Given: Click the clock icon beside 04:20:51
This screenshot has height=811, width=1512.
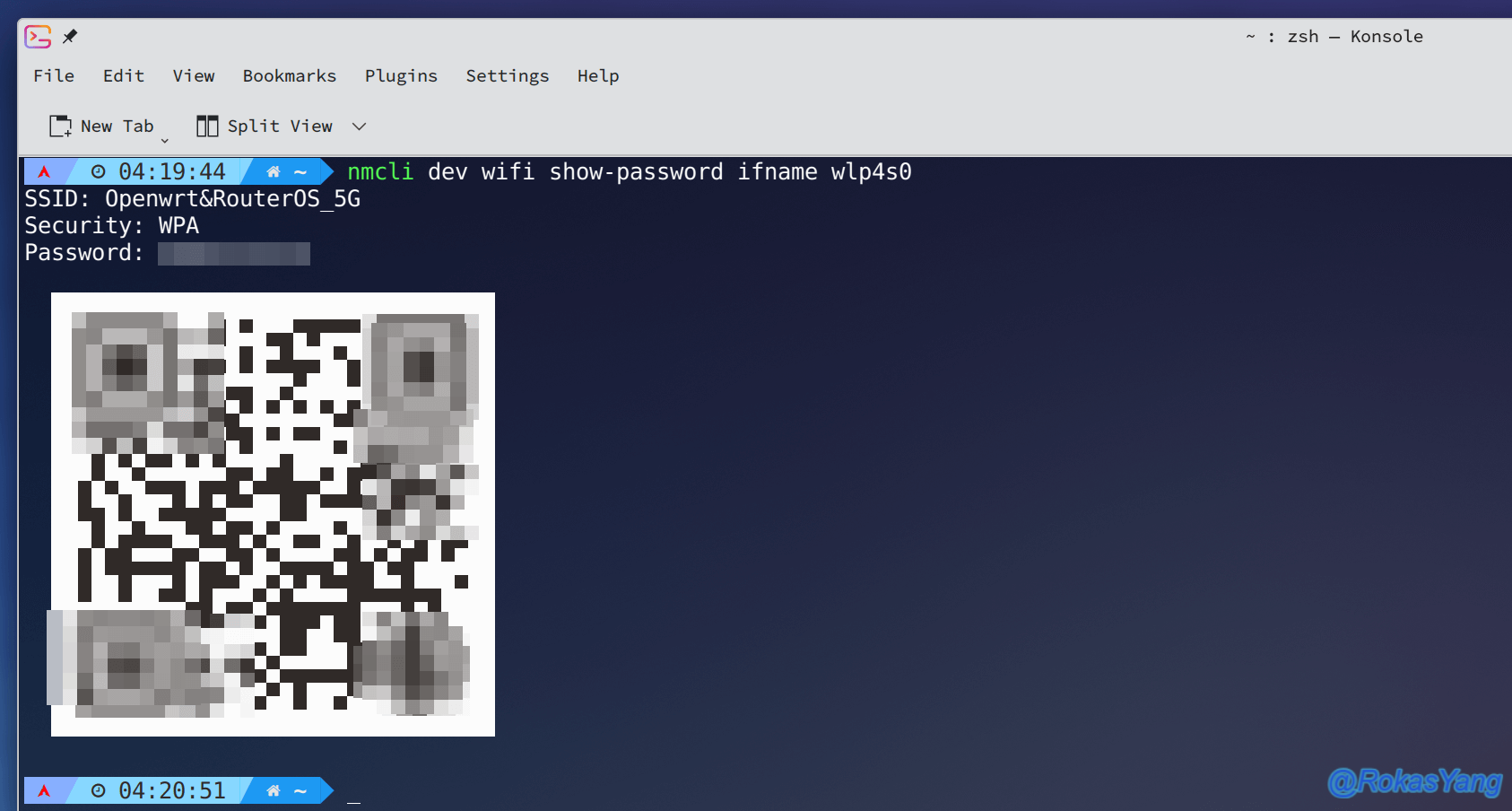Looking at the screenshot, I should pyautogui.click(x=99, y=790).
